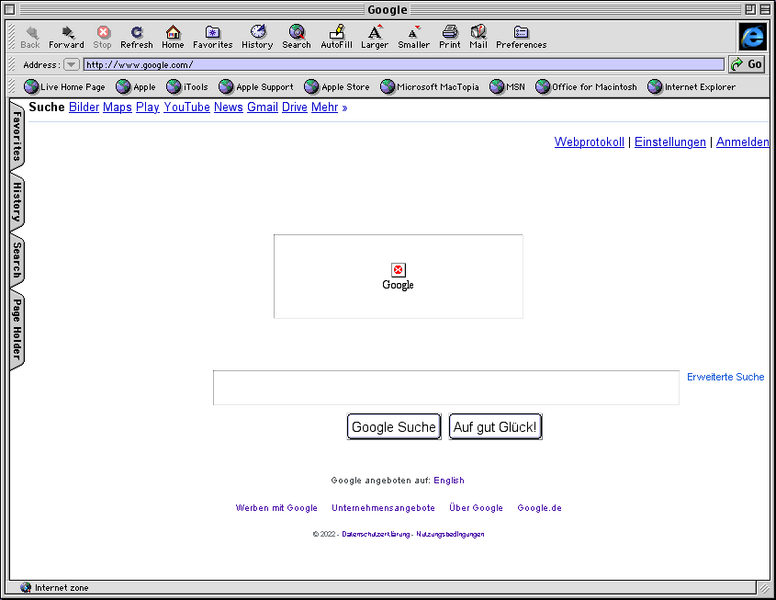Decrease text size with Smaller icon
The height and width of the screenshot is (600, 776).
point(414,32)
